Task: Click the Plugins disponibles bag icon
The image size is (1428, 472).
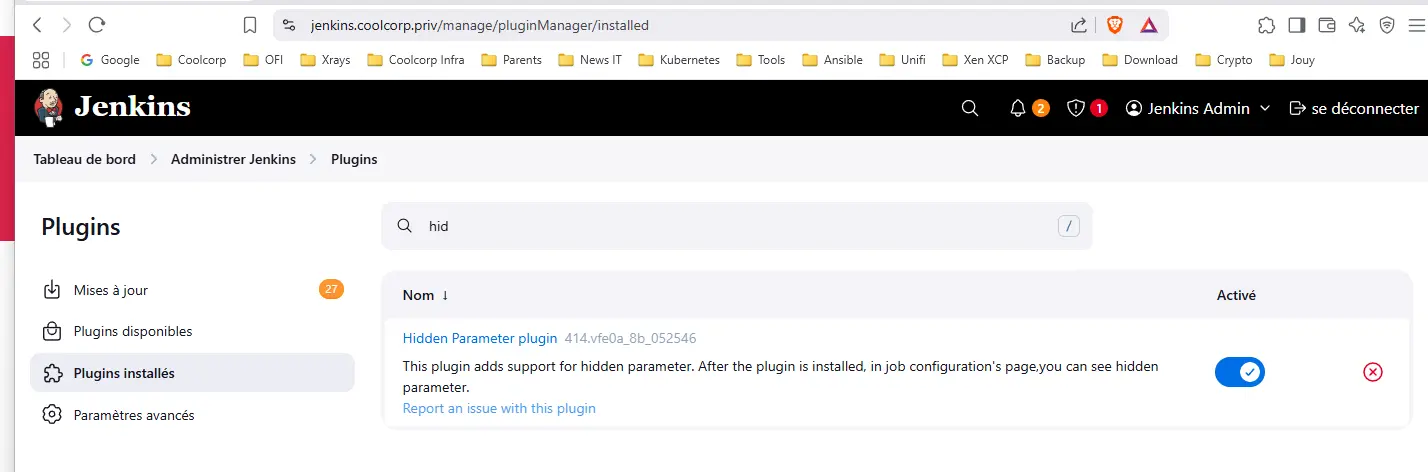Action: [52, 331]
